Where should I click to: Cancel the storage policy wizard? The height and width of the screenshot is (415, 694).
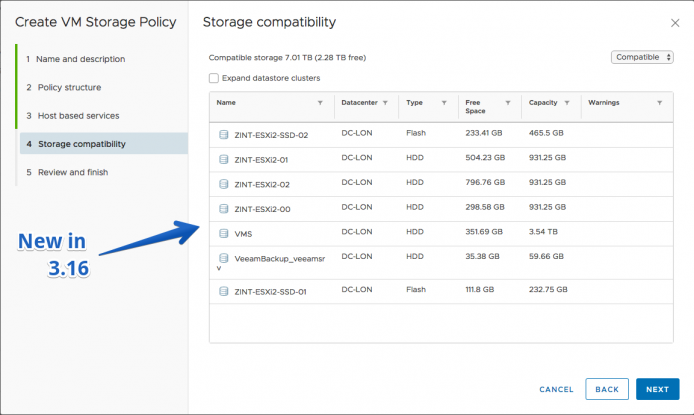(x=556, y=389)
